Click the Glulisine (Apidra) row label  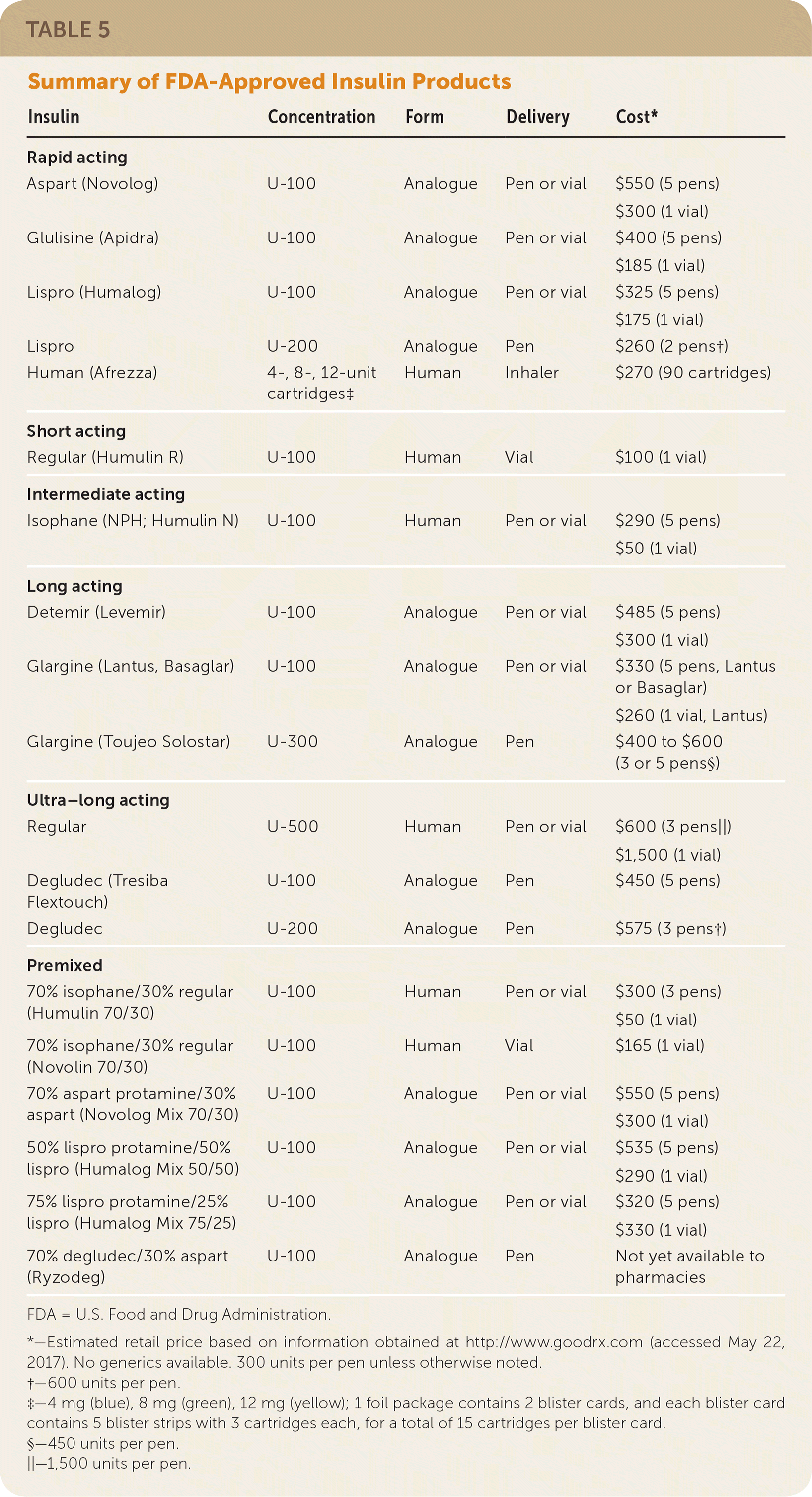coord(92,237)
